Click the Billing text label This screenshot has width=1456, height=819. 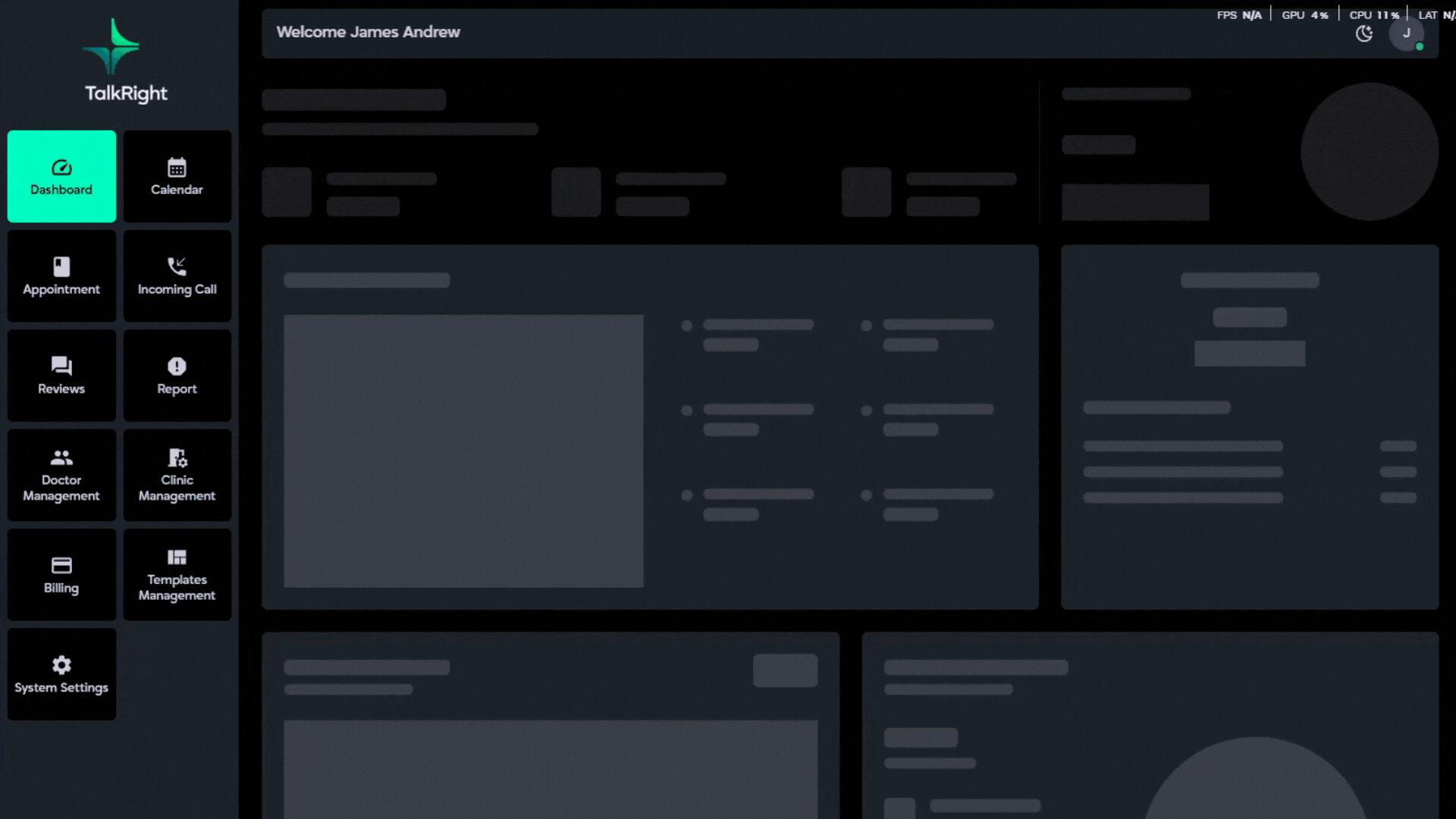click(61, 588)
